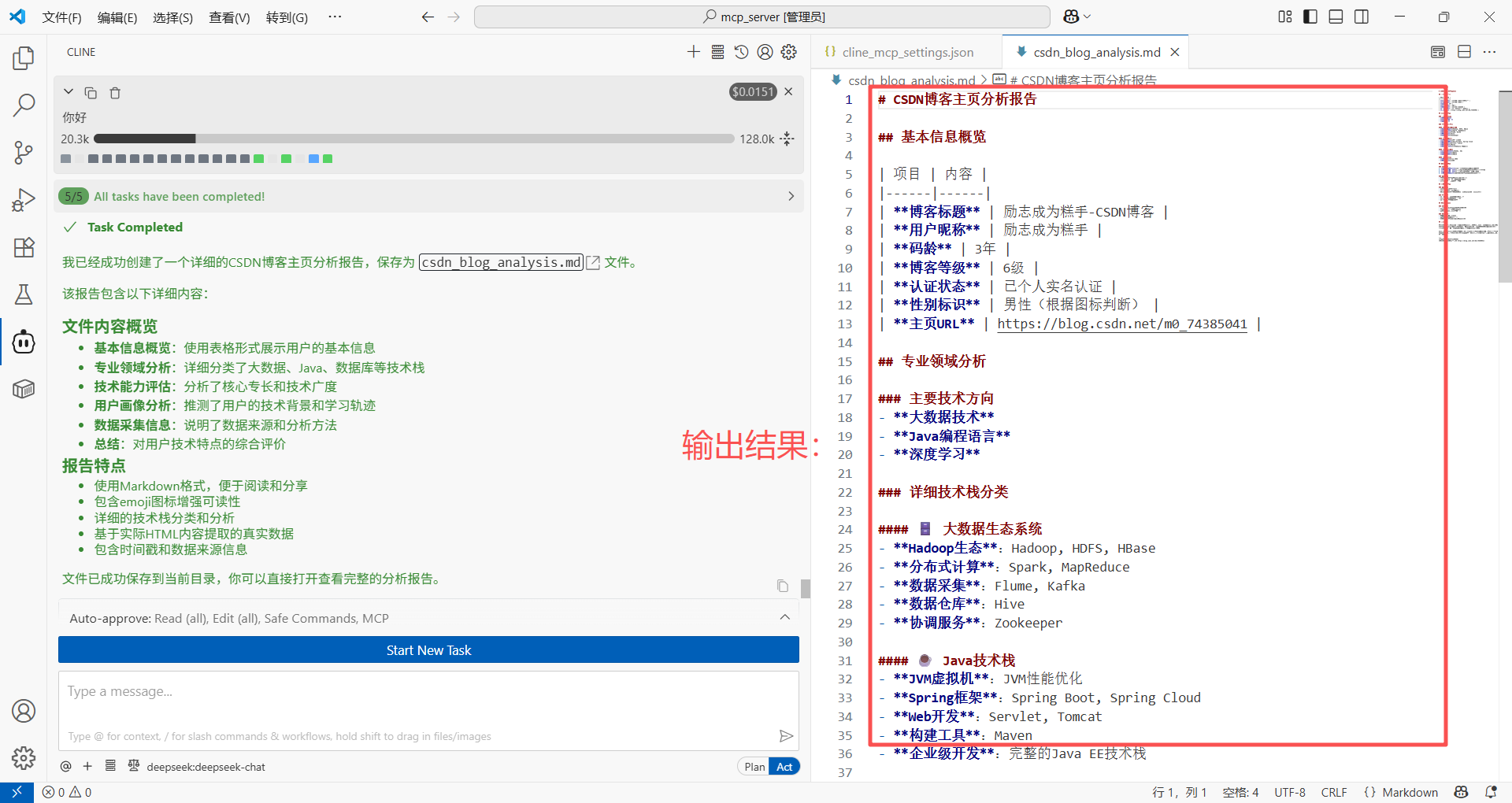Open the csdn_blog_analysis.md file link
The height and width of the screenshot is (803, 1512).
[501, 262]
